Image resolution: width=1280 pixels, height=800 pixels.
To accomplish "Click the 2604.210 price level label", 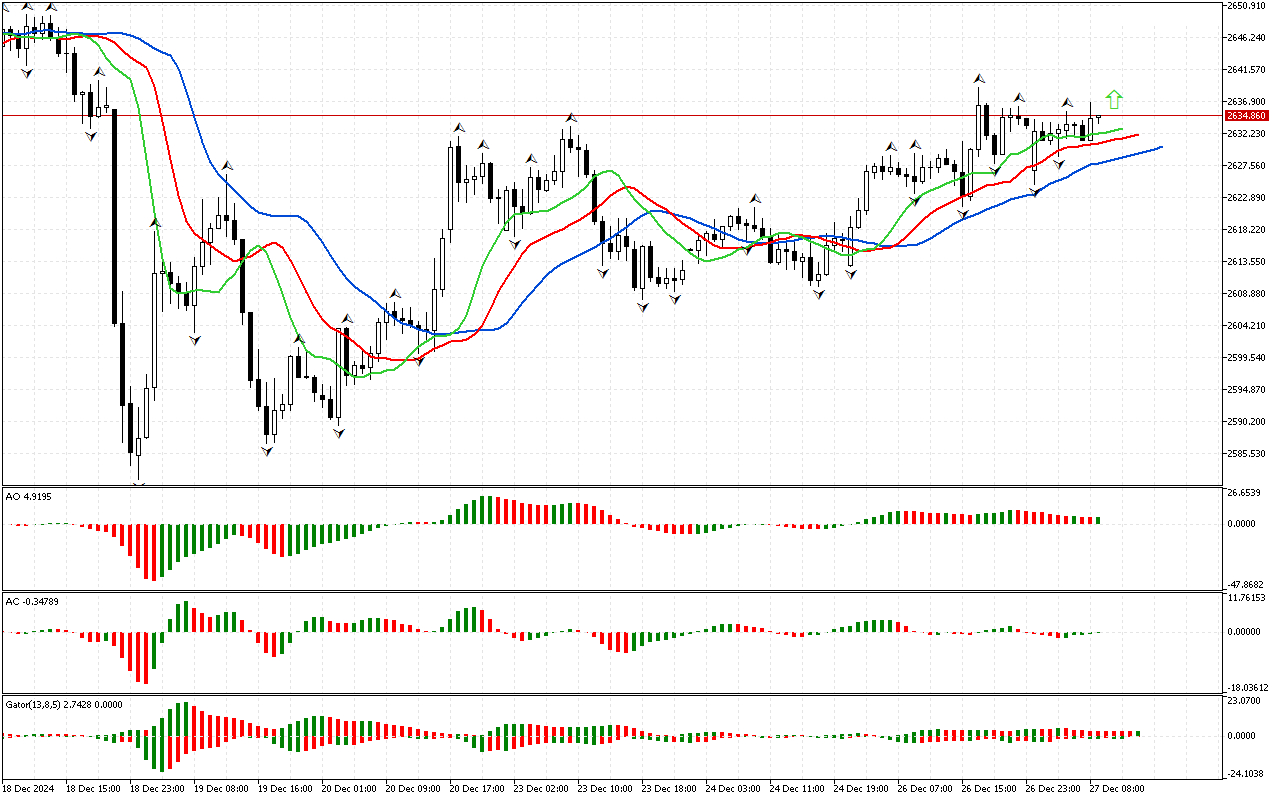I will (1247, 326).
